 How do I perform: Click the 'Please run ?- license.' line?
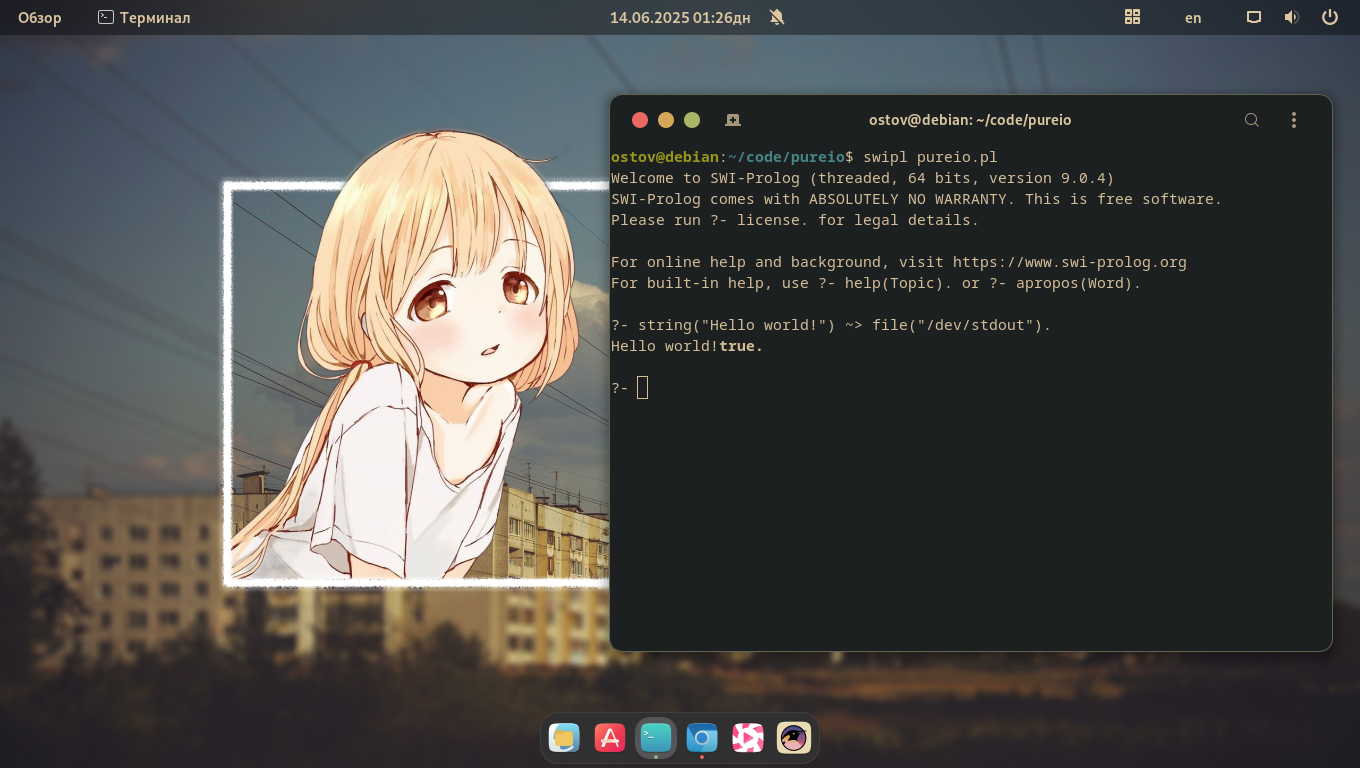tap(795, 220)
